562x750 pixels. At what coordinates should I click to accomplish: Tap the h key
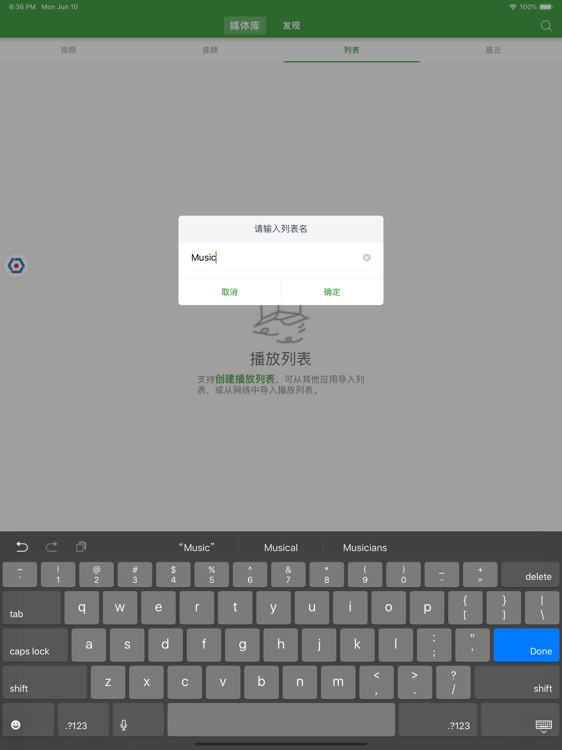pos(281,645)
